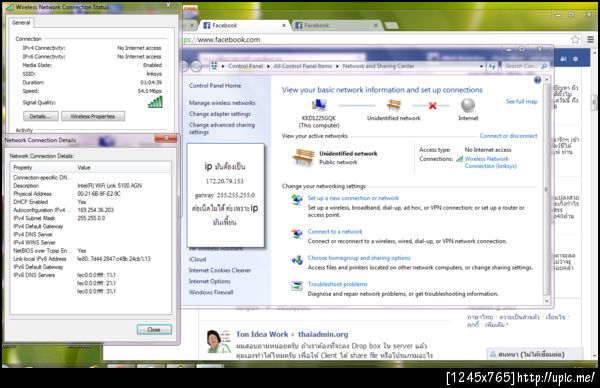Click the signal quality bars icon

(155, 102)
